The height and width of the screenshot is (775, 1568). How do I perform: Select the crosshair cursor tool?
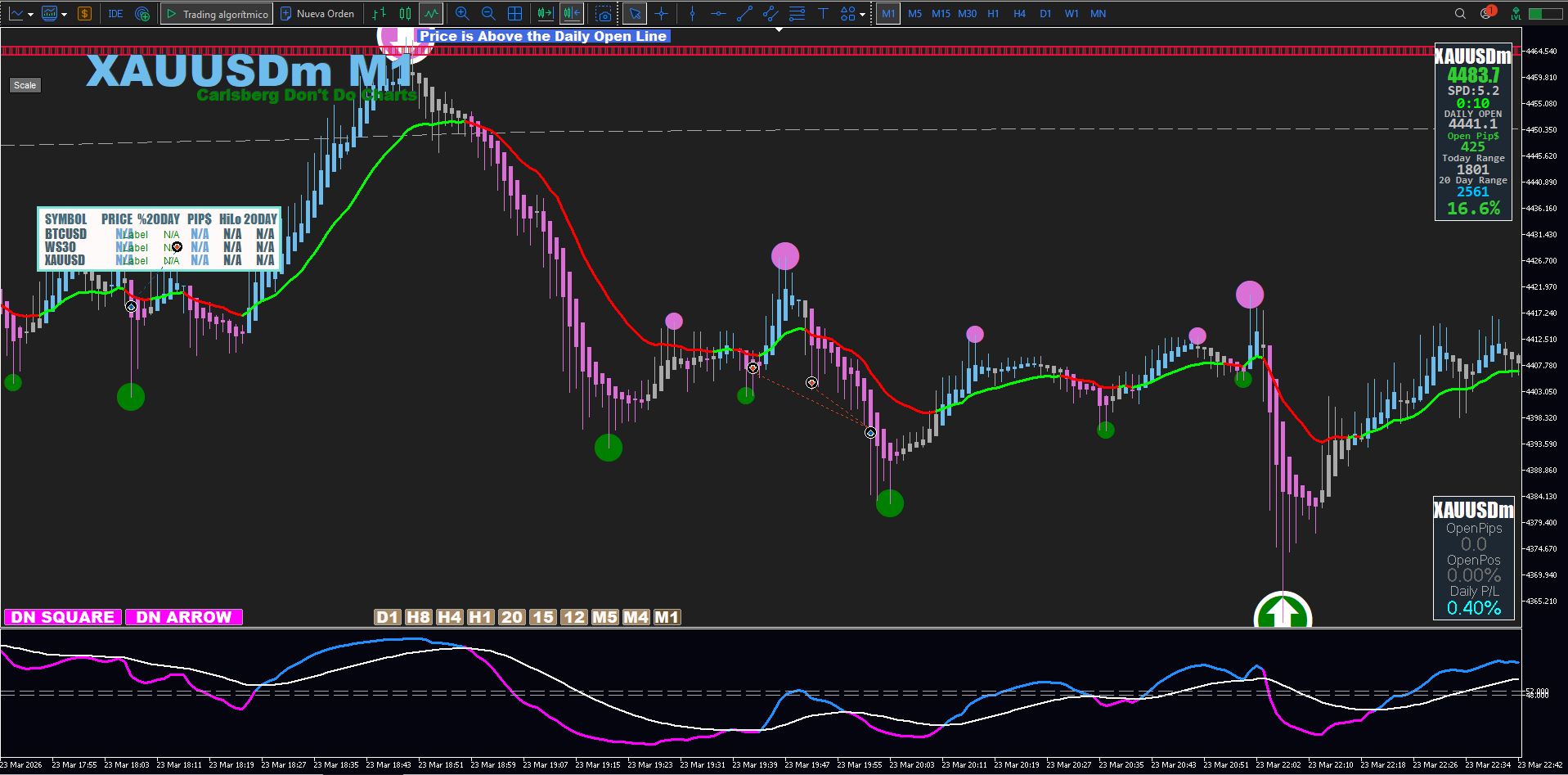(661, 14)
